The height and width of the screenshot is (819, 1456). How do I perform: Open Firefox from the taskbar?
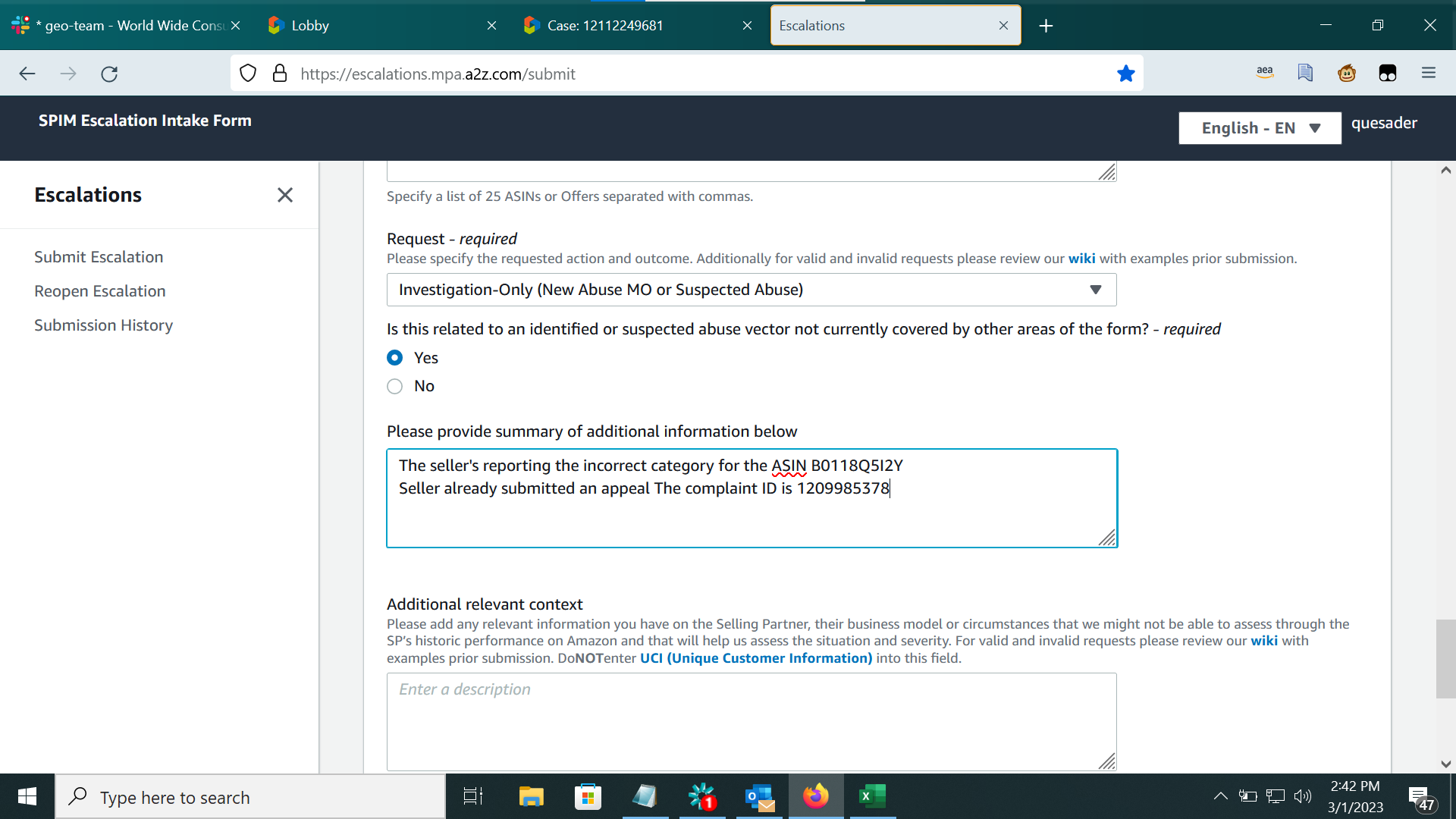(816, 796)
